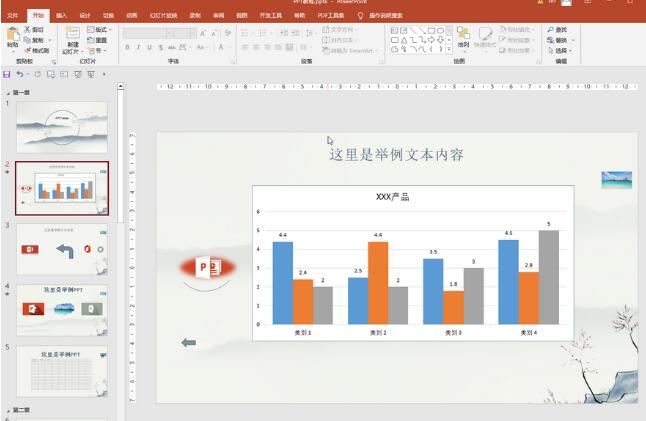Screen dimensions: 646x421
Task: Click the Paste (粘贴) clipboard icon
Action: (x=13, y=34)
